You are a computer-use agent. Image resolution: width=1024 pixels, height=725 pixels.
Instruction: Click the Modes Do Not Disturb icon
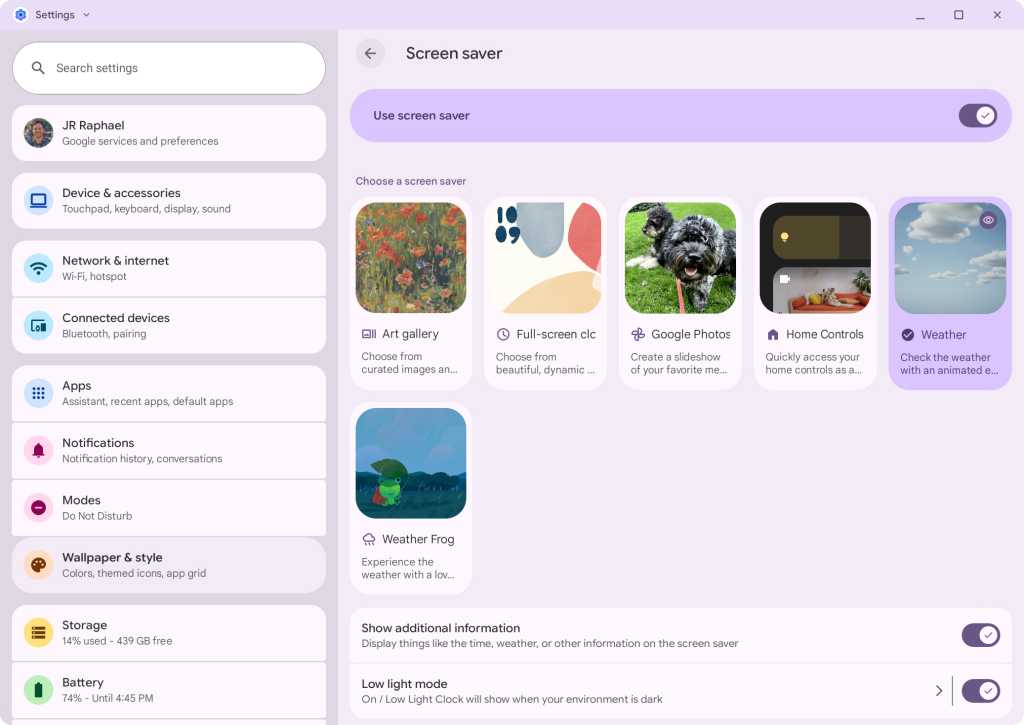(39, 508)
